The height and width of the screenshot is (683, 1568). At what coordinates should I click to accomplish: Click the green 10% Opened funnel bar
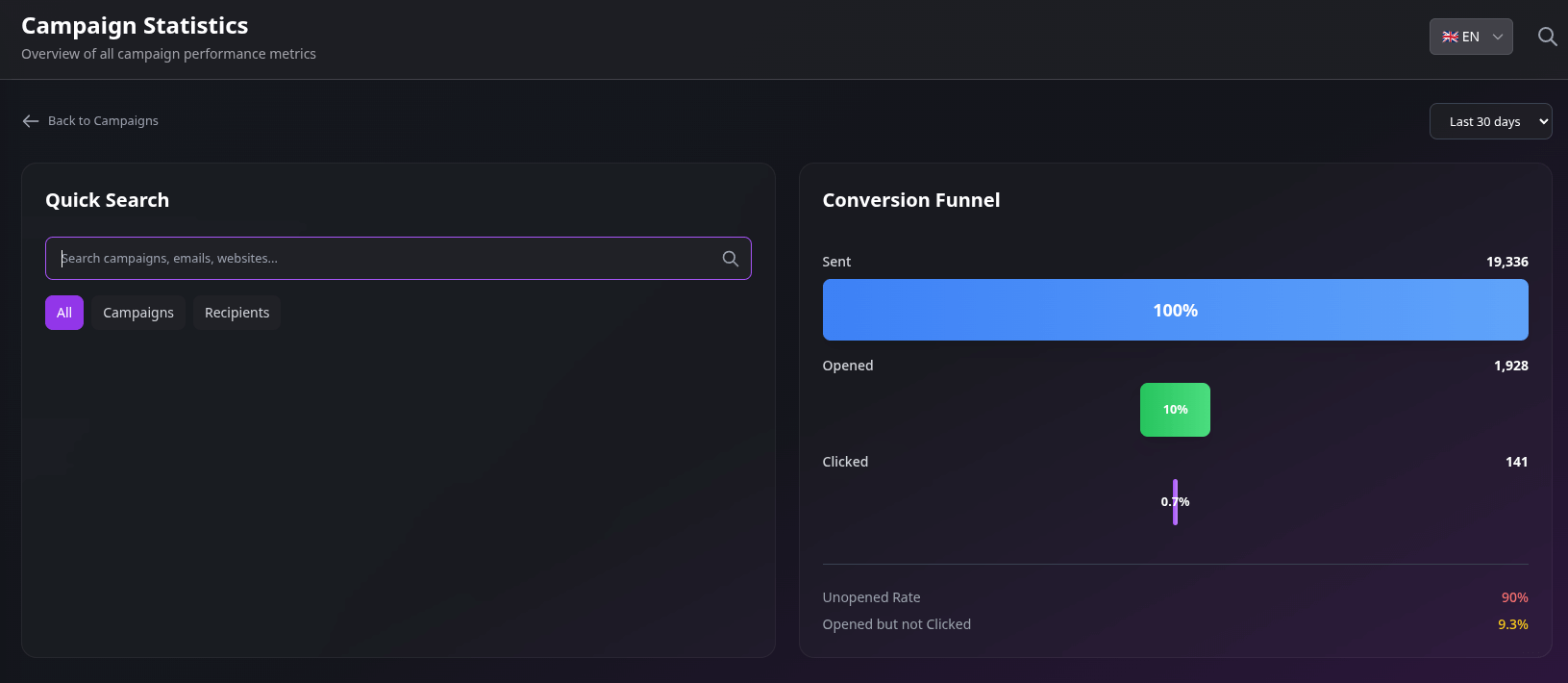[1175, 410]
